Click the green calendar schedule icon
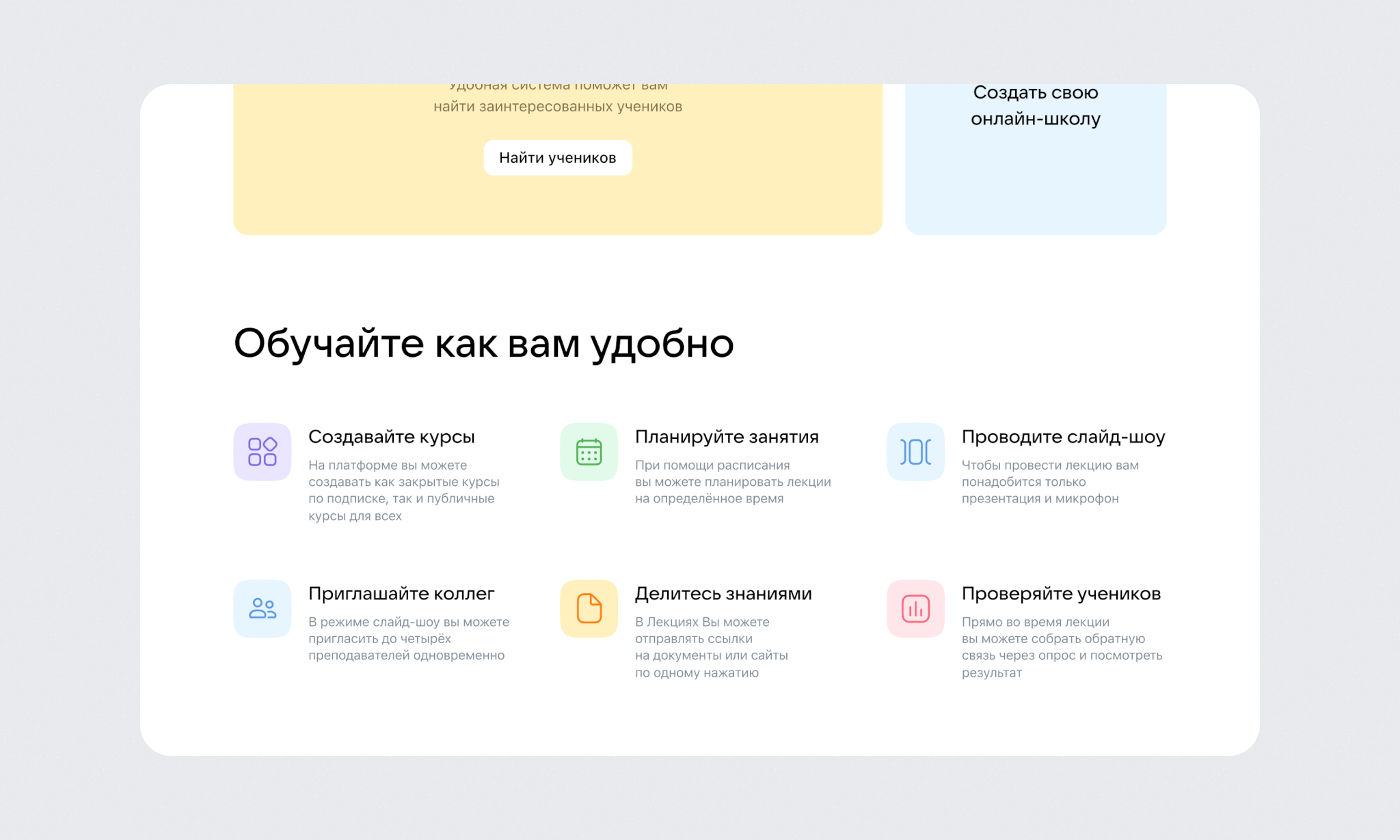The image size is (1400, 840). pyautogui.click(x=589, y=452)
